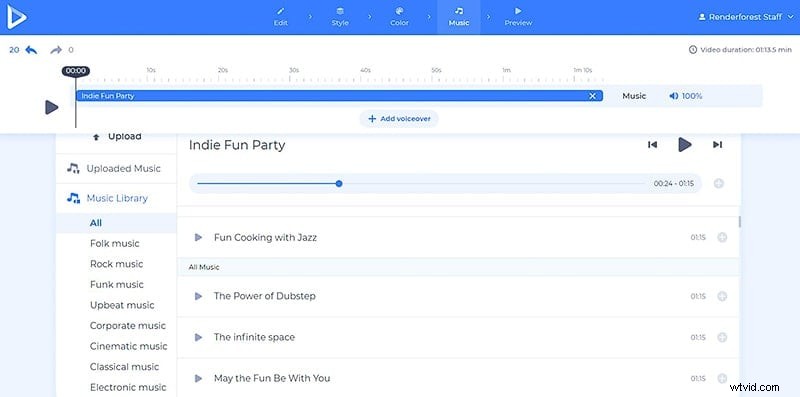Add The Power of Dubstep to timeline

722,296
